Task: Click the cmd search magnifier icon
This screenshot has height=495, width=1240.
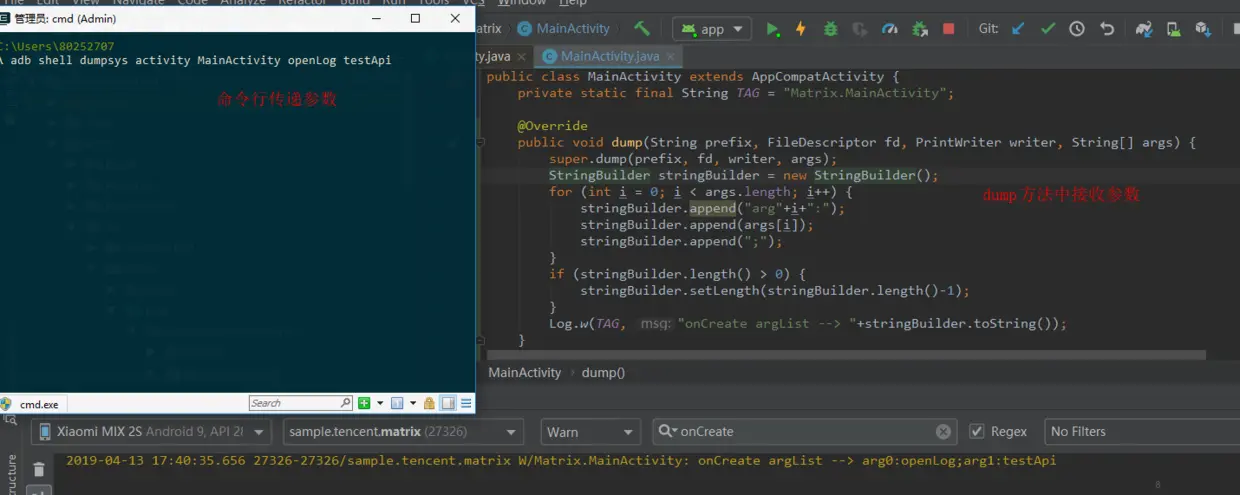Action: point(346,403)
